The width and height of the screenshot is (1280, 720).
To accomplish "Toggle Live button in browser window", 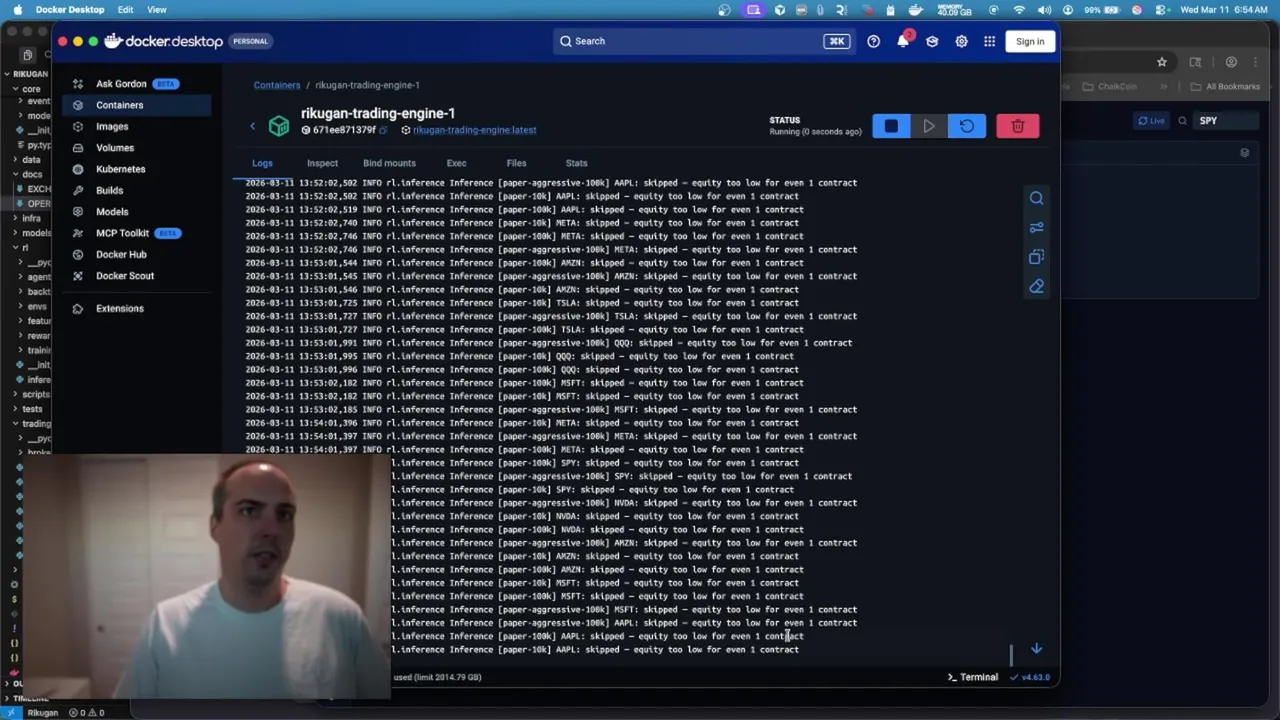I will coord(1151,121).
